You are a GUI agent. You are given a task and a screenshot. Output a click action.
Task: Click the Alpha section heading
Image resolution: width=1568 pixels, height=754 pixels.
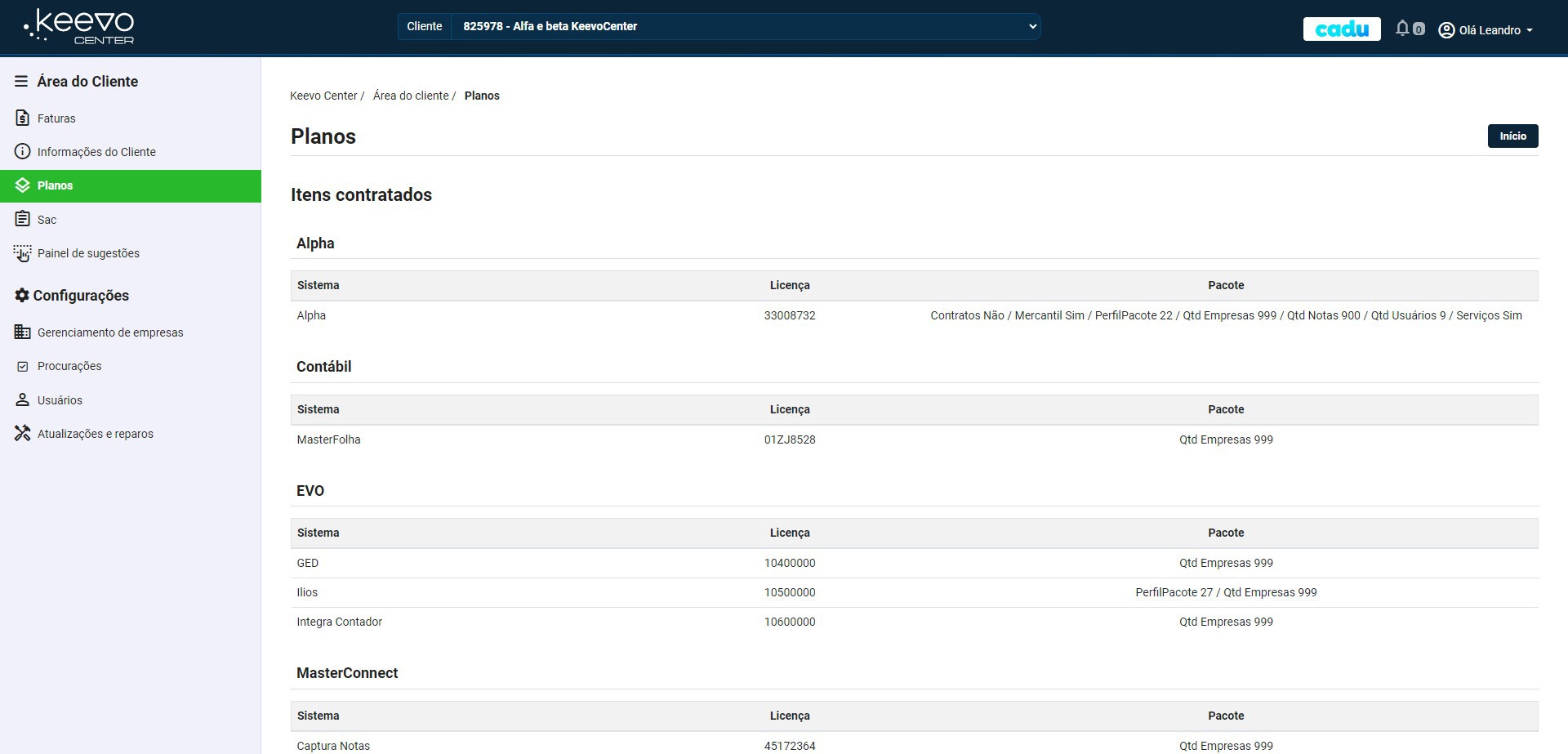click(x=315, y=243)
